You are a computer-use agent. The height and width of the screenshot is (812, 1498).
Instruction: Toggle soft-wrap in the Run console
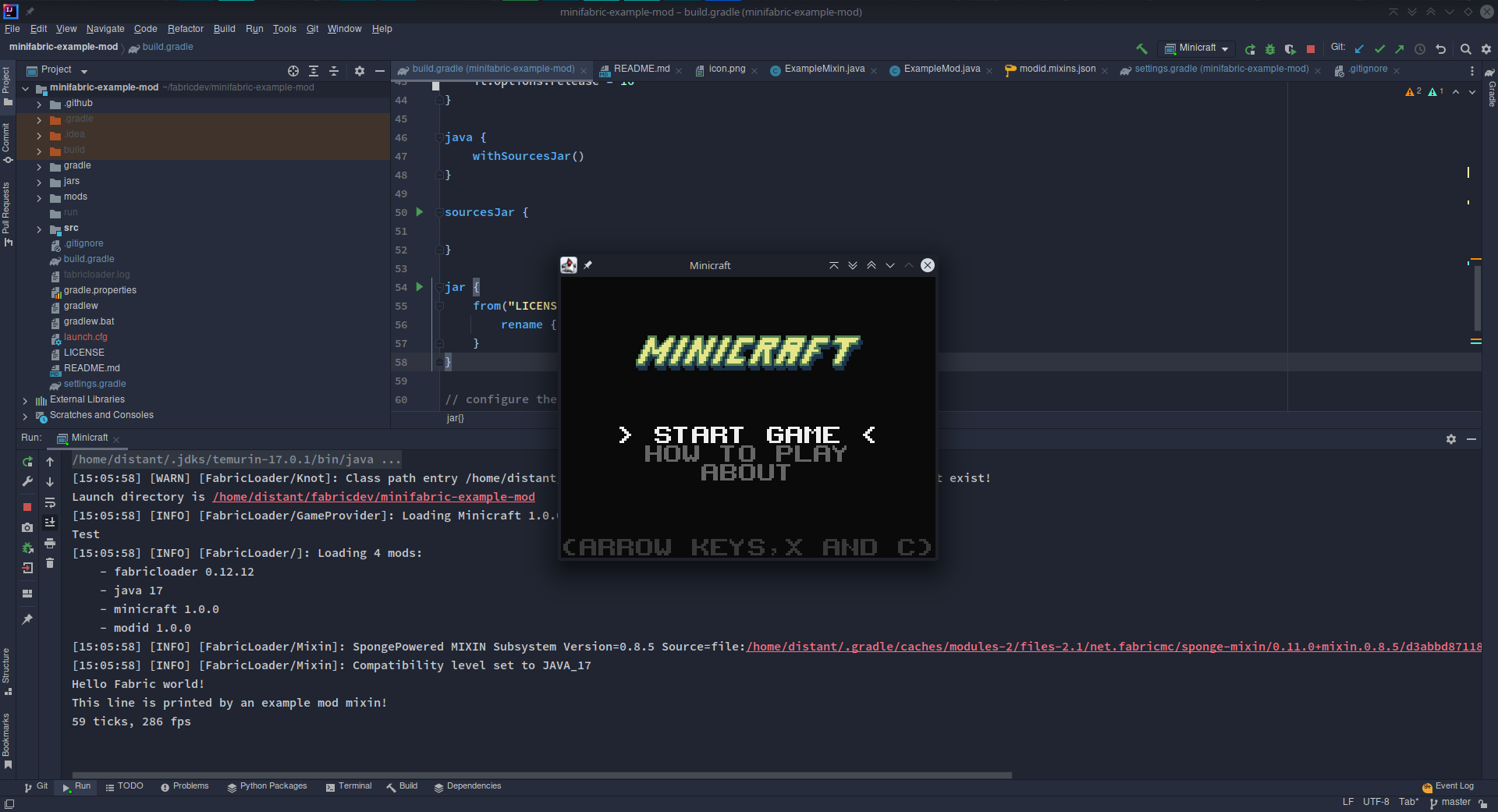51,503
